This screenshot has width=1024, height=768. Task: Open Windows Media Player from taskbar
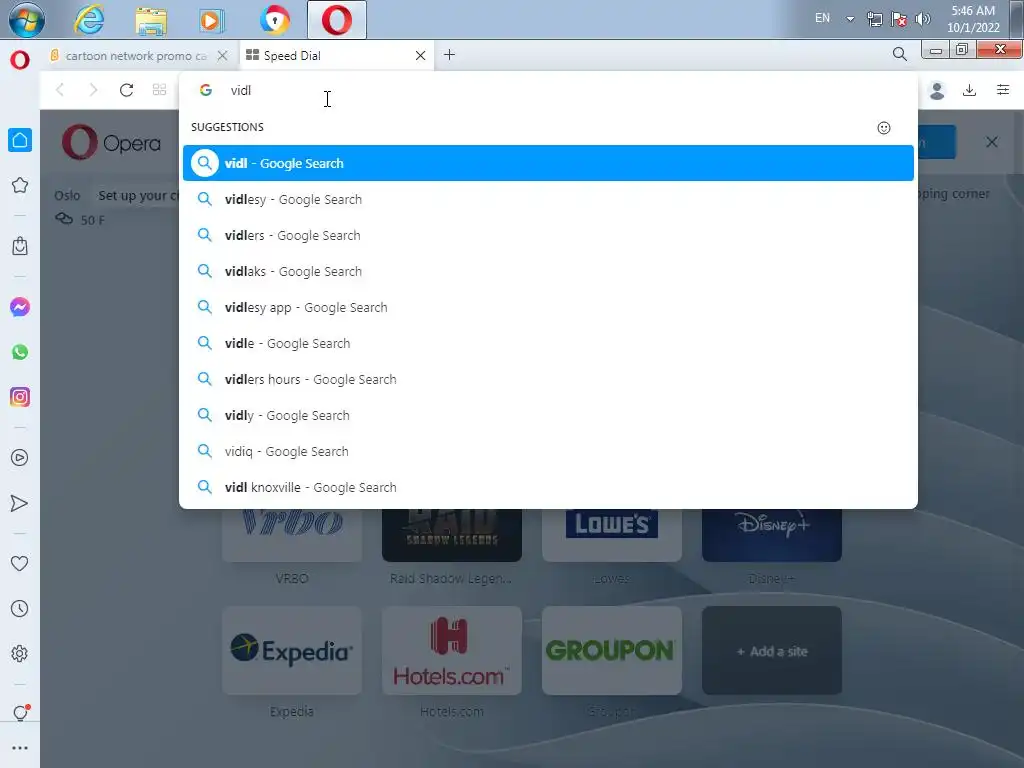click(211, 20)
